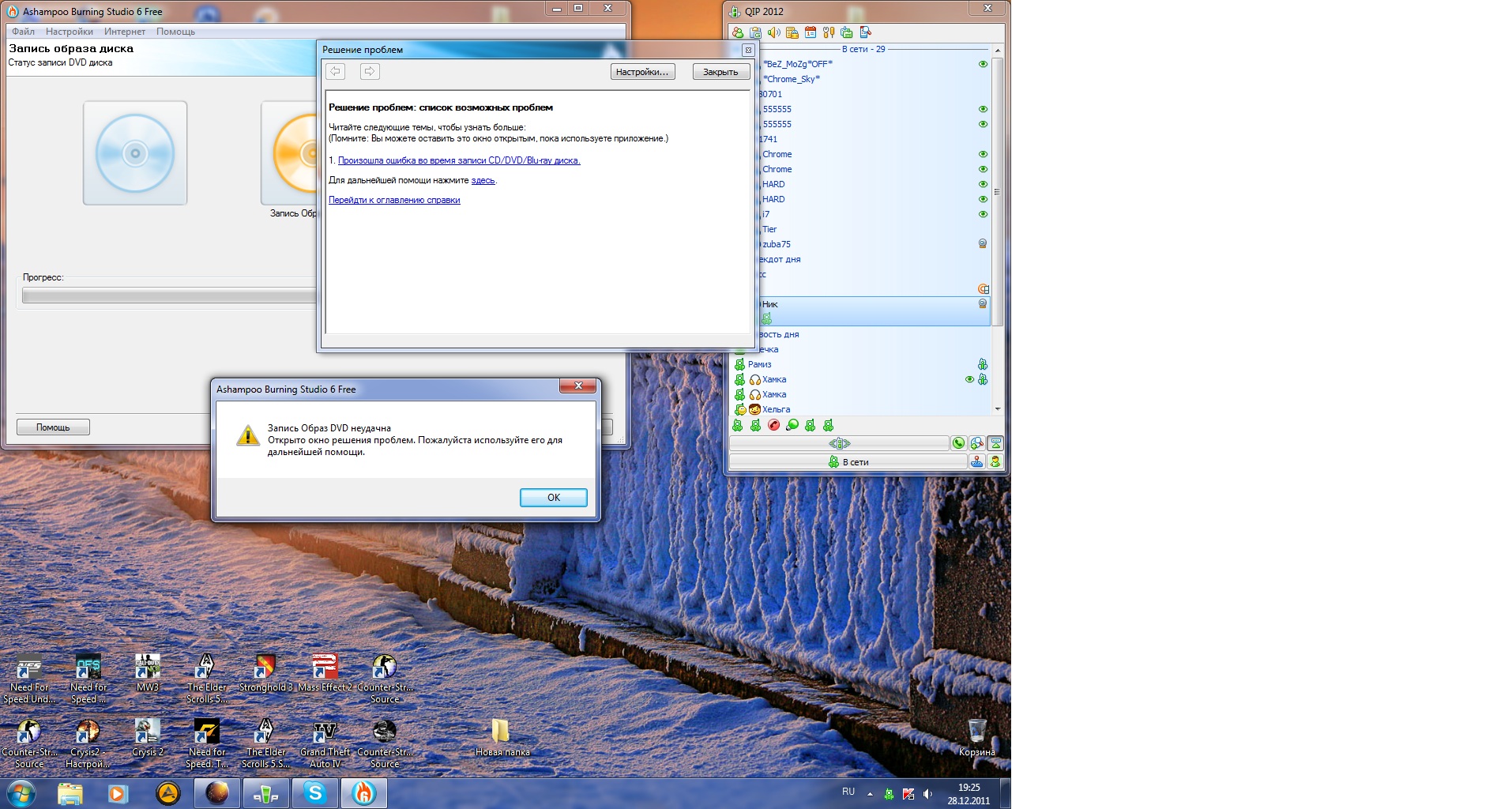Click the back arrow in troubleshooter window
The width and height of the screenshot is (1512, 809).
coord(335,72)
